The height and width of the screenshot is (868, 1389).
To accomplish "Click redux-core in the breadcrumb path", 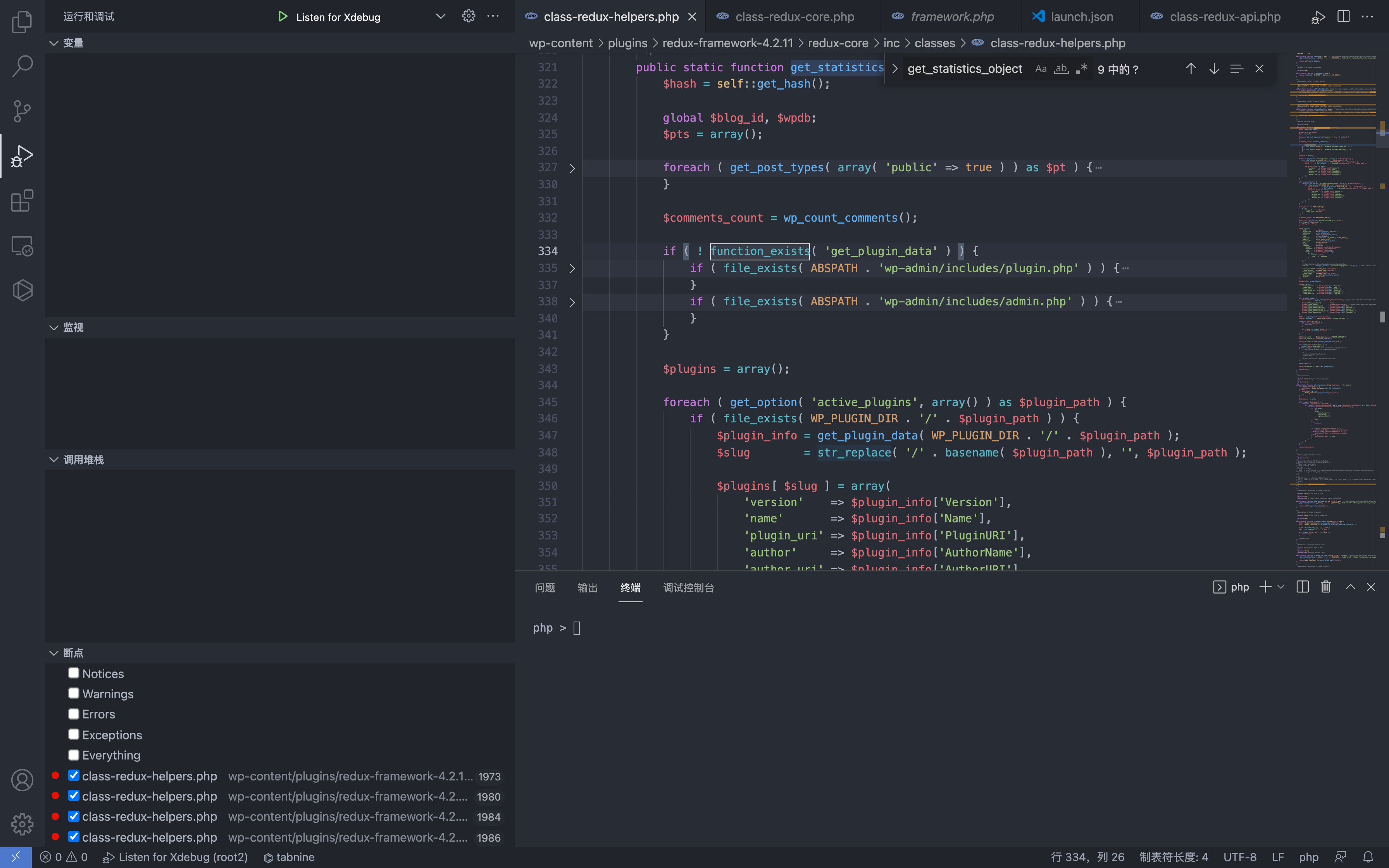I will [838, 43].
